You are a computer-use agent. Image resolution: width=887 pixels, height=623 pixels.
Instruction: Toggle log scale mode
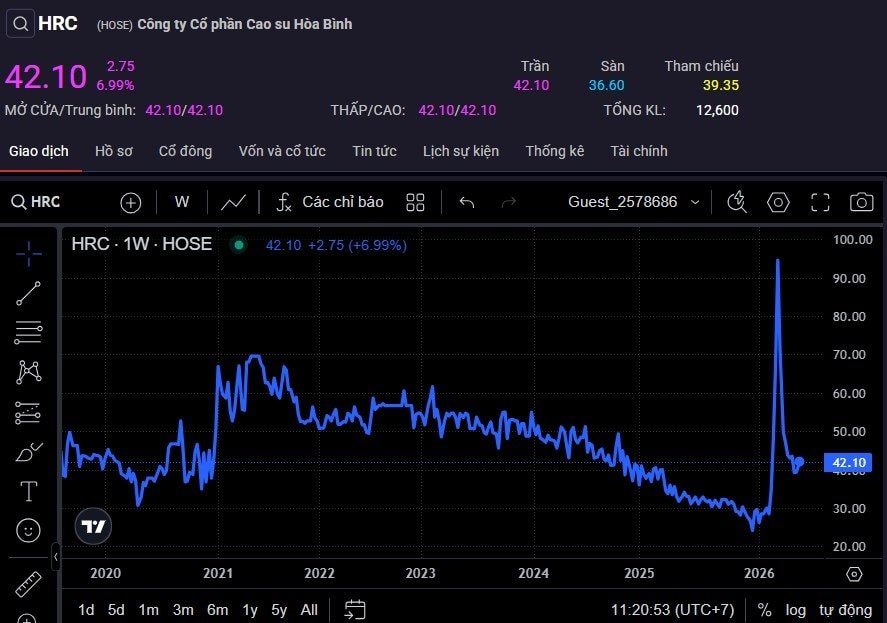pyautogui.click(x=795, y=609)
